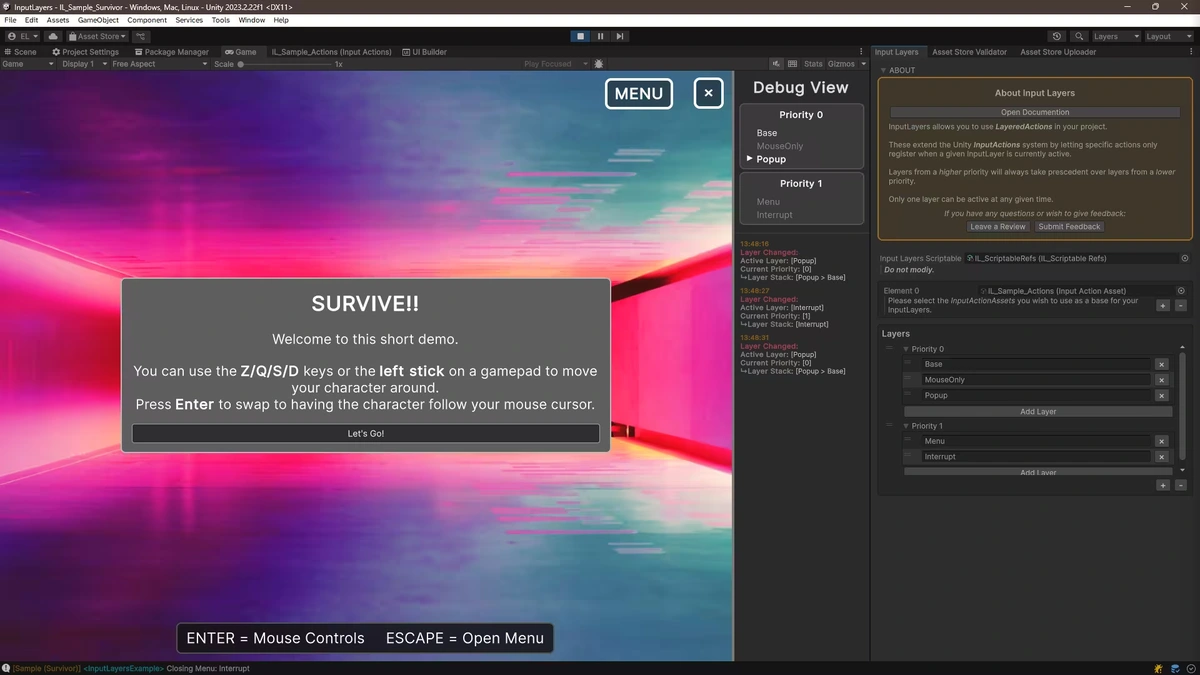The width and height of the screenshot is (1200, 675).
Task: Remove the MouseOnly layer with its X
Action: coord(1161,380)
